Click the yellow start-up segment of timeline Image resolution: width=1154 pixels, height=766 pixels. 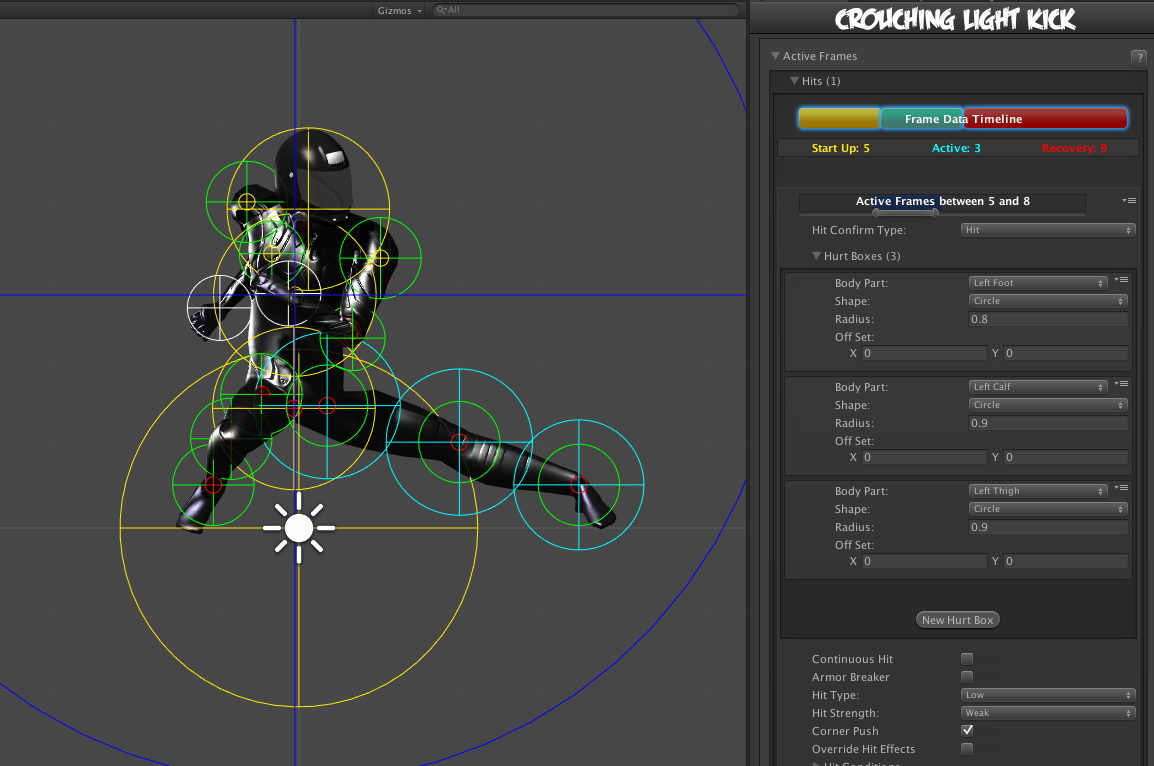[839, 118]
